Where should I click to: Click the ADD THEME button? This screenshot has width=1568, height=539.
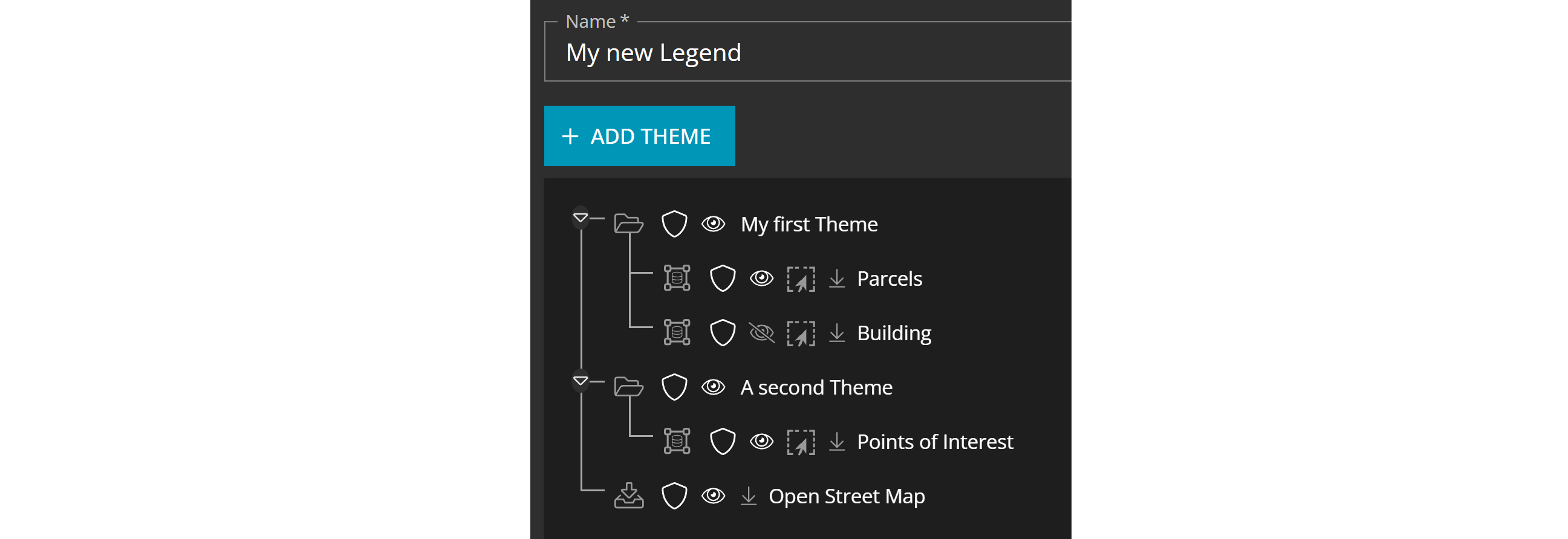click(639, 136)
